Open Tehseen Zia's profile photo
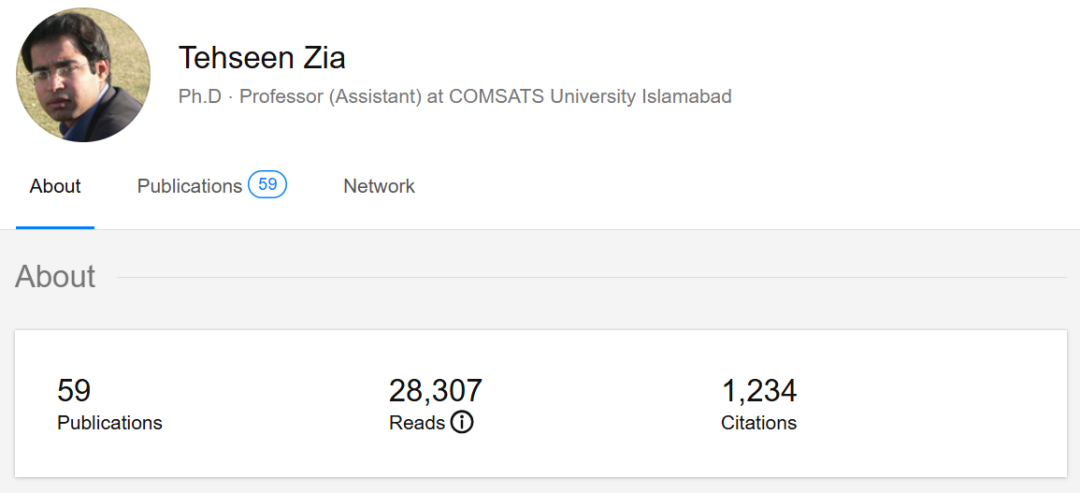 coord(83,75)
